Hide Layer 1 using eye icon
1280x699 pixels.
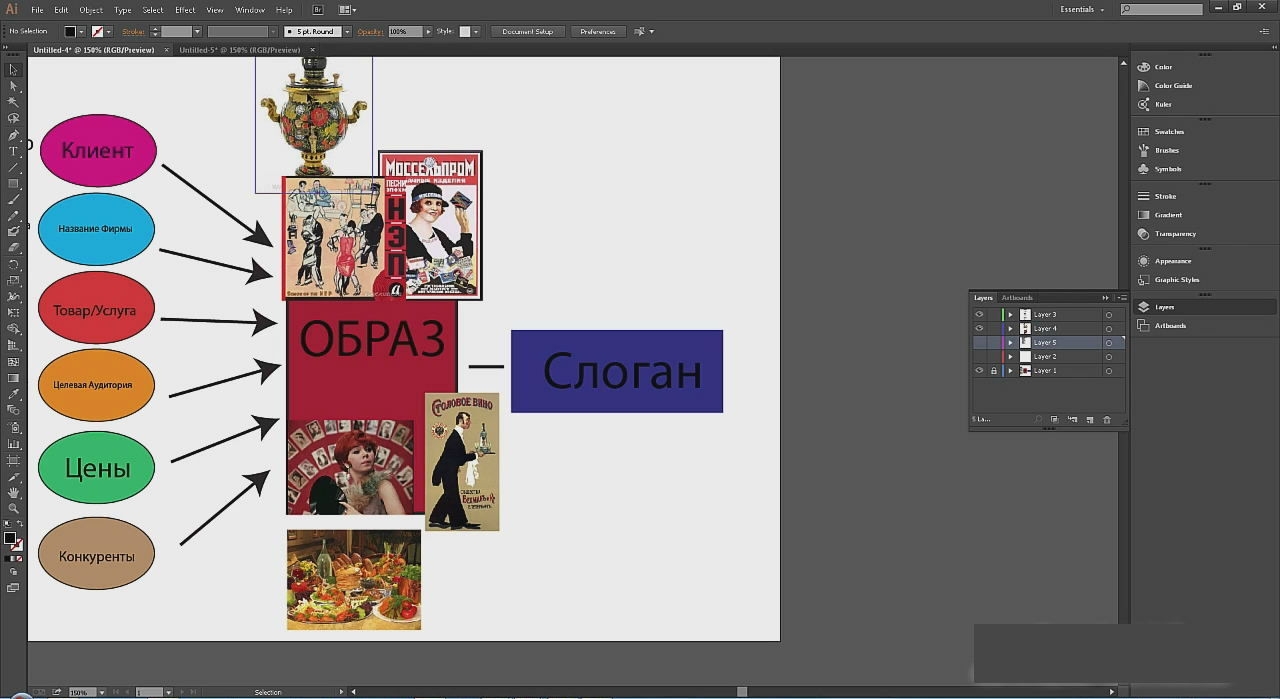coord(979,370)
